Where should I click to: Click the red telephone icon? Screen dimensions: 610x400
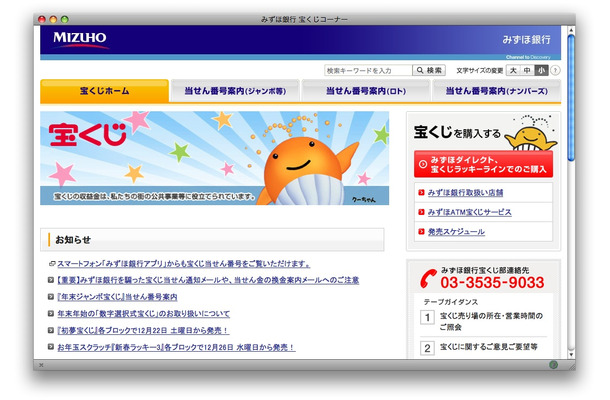429,279
